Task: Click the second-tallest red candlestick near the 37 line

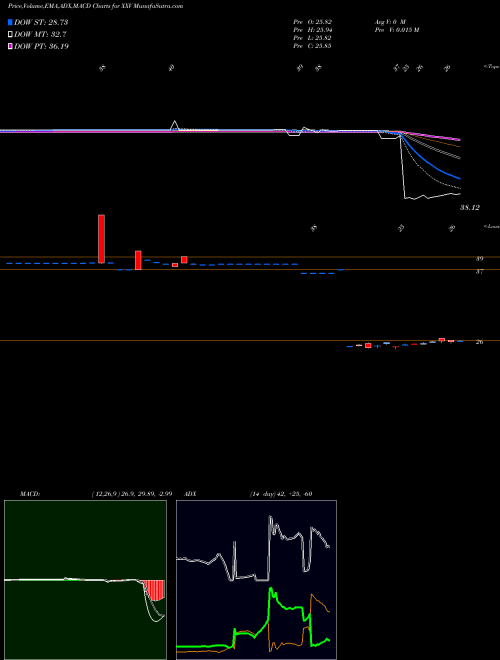Action: point(138,260)
